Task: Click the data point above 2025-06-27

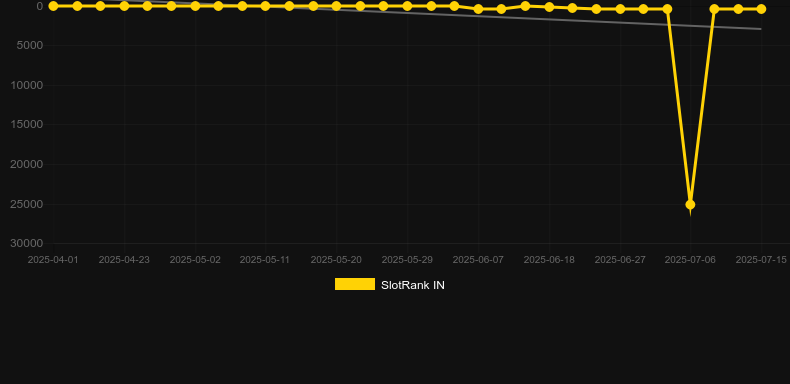Action: click(x=620, y=9)
